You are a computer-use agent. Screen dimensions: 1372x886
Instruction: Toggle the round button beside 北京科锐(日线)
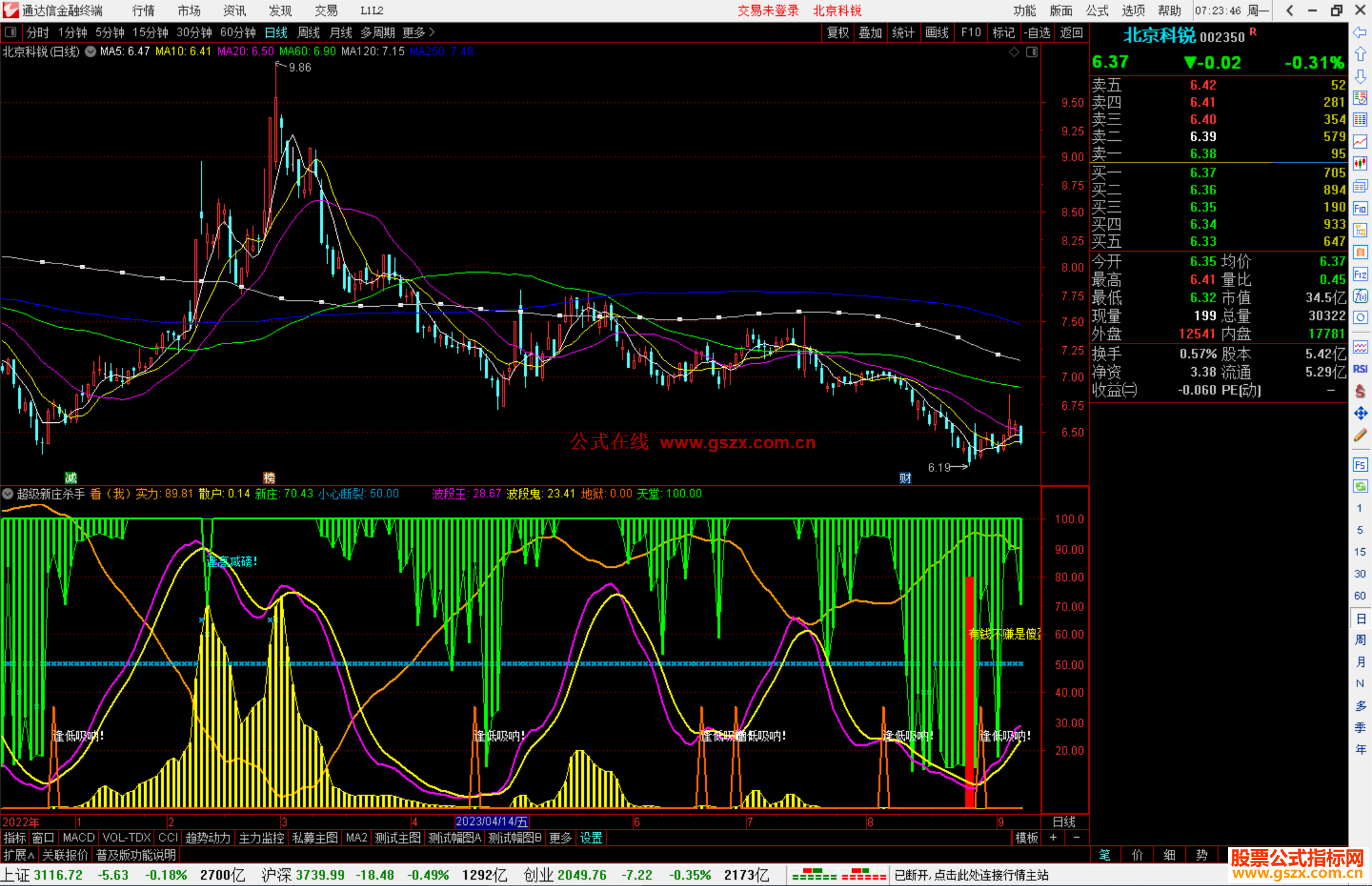tap(91, 51)
